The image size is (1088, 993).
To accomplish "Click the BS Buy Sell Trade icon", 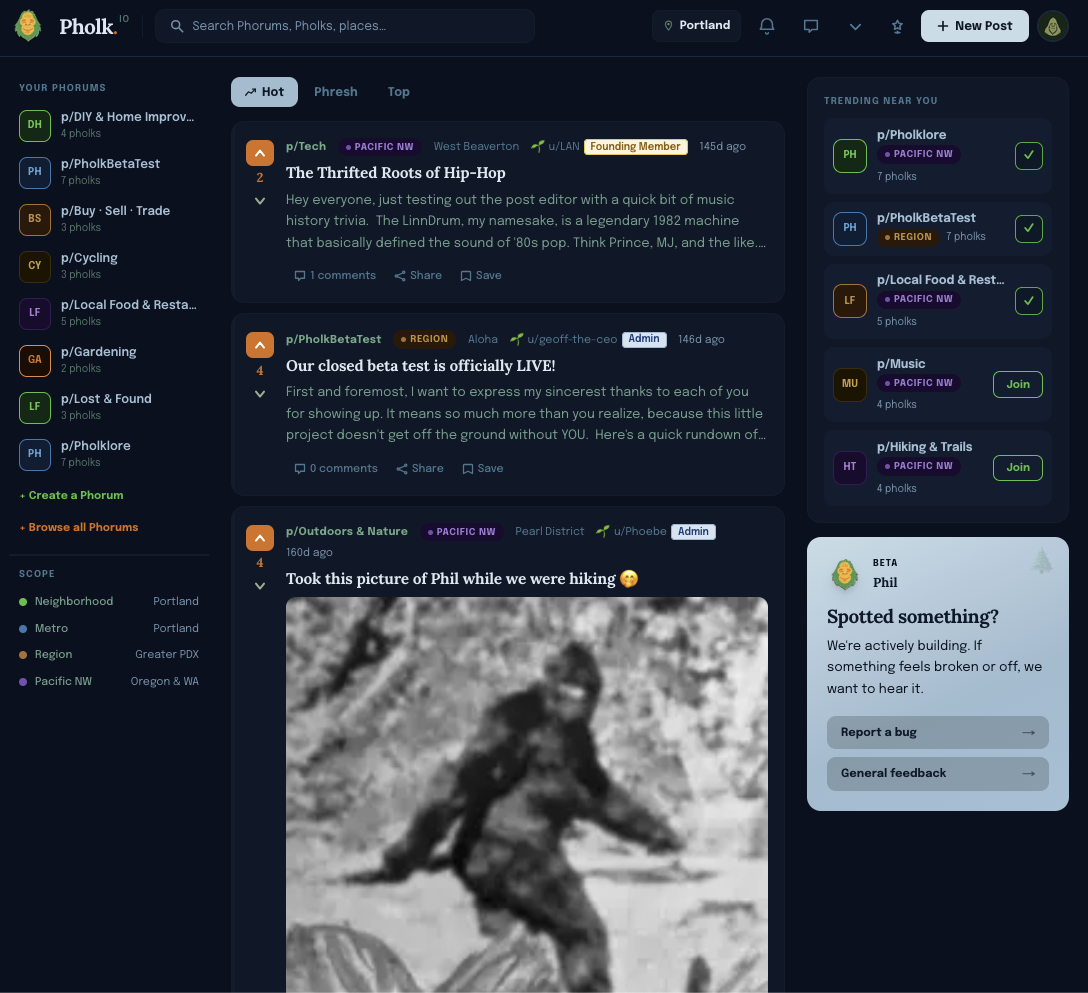I will [x=35, y=219].
